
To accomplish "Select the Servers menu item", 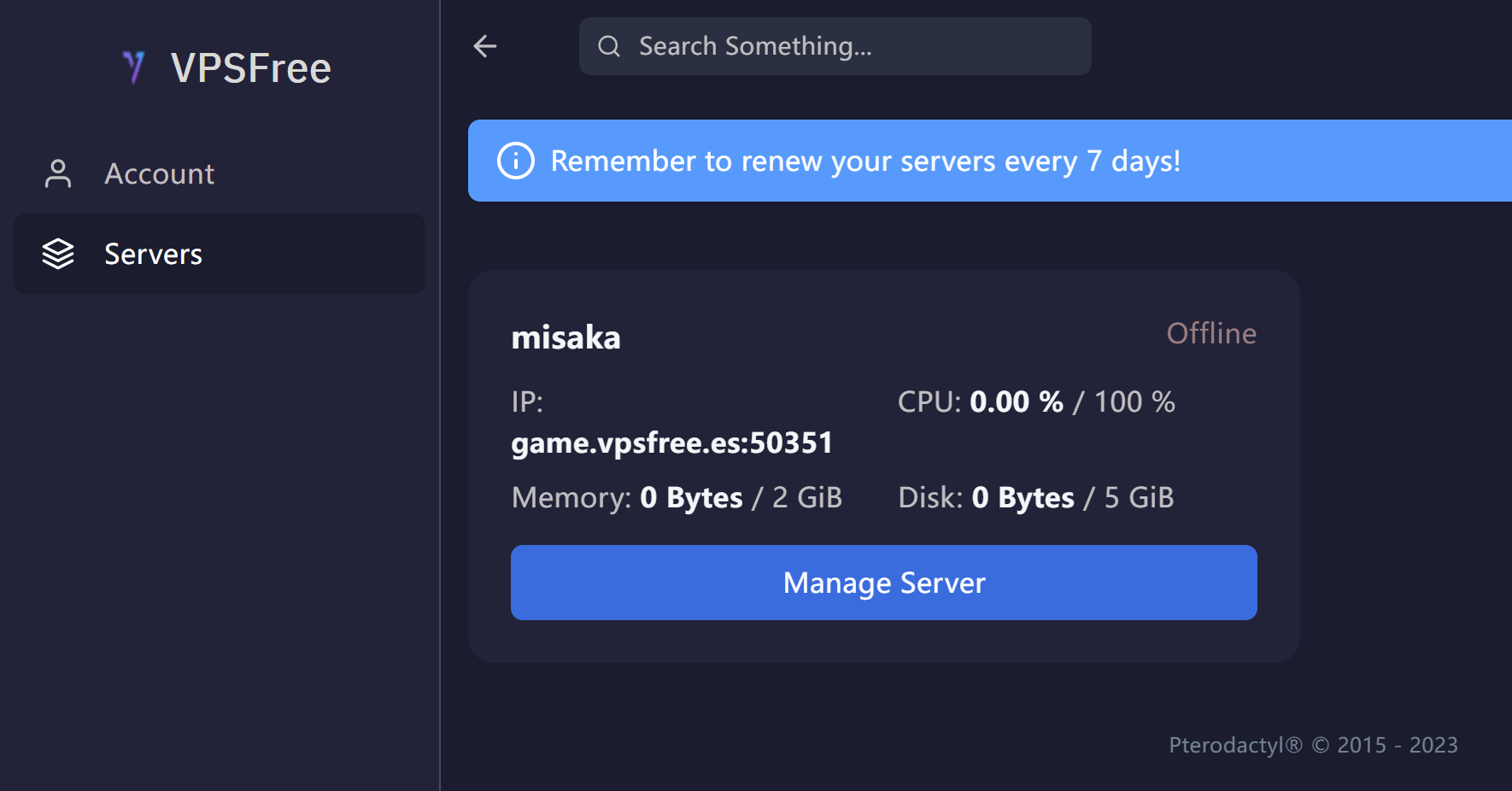I will [x=220, y=254].
